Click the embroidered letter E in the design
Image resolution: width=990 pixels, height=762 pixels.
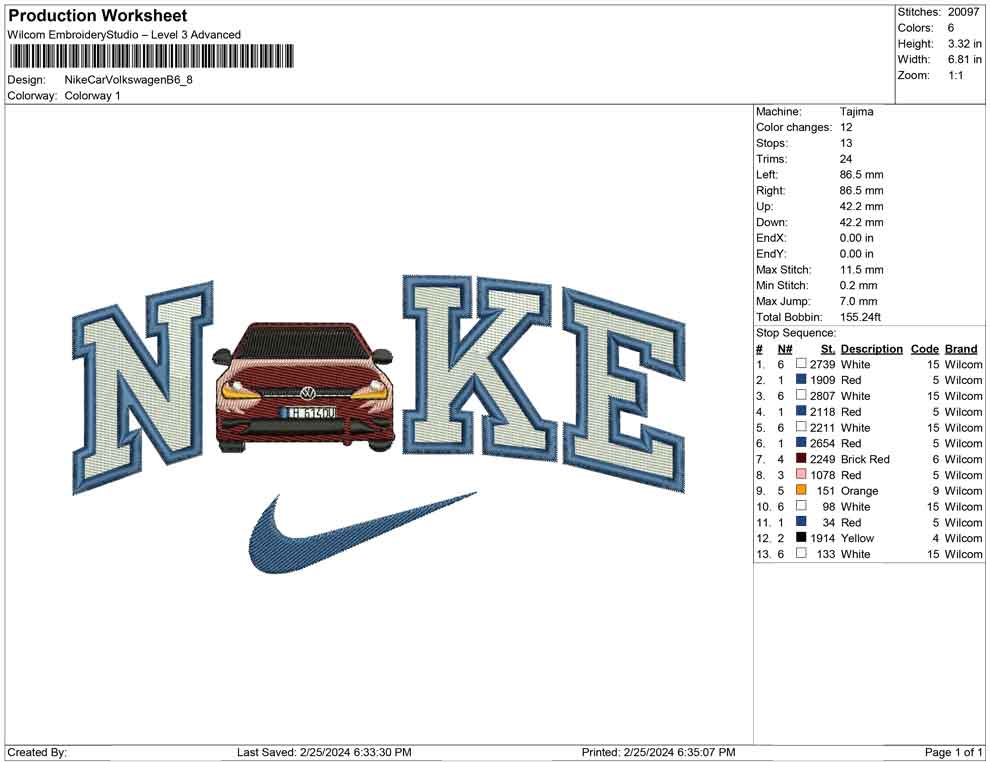click(624, 390)
